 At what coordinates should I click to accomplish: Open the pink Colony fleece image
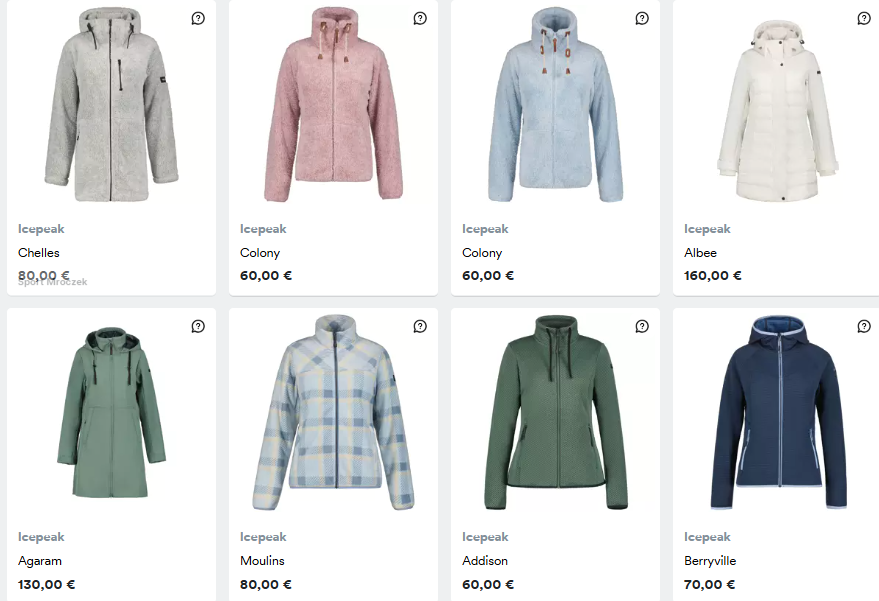(334, 105)
